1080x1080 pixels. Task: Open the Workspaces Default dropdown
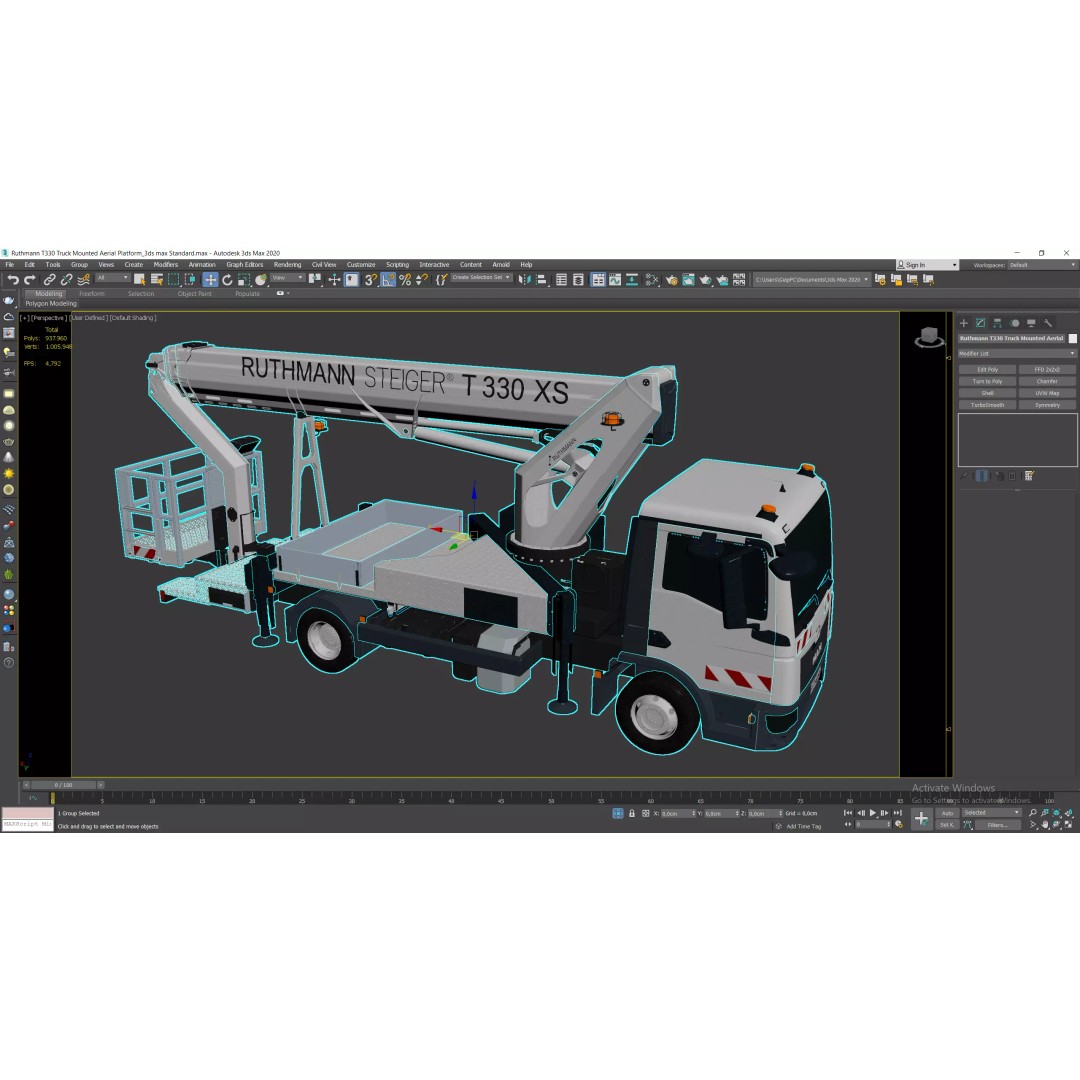click(1043, 265)
